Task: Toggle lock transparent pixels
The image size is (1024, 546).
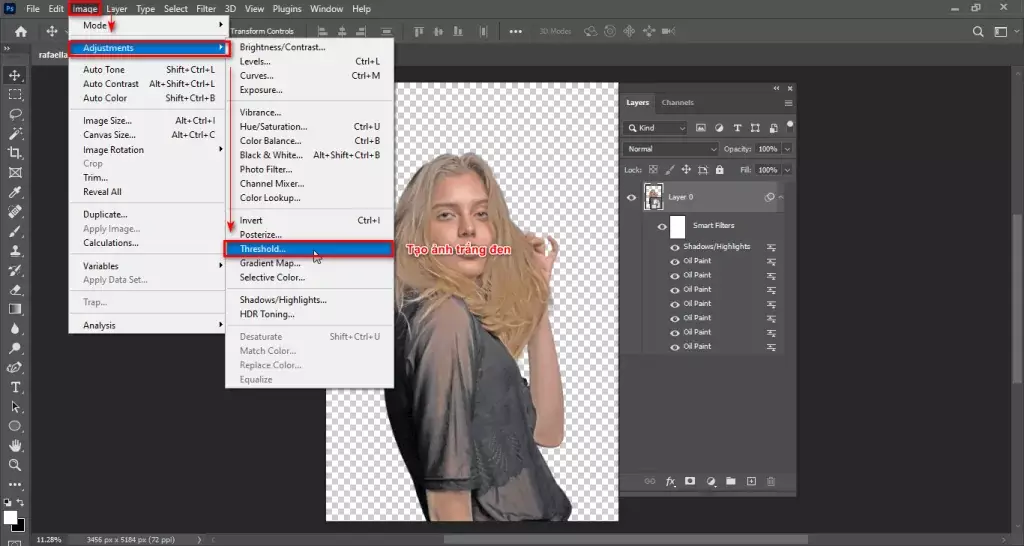Action: 653,170
